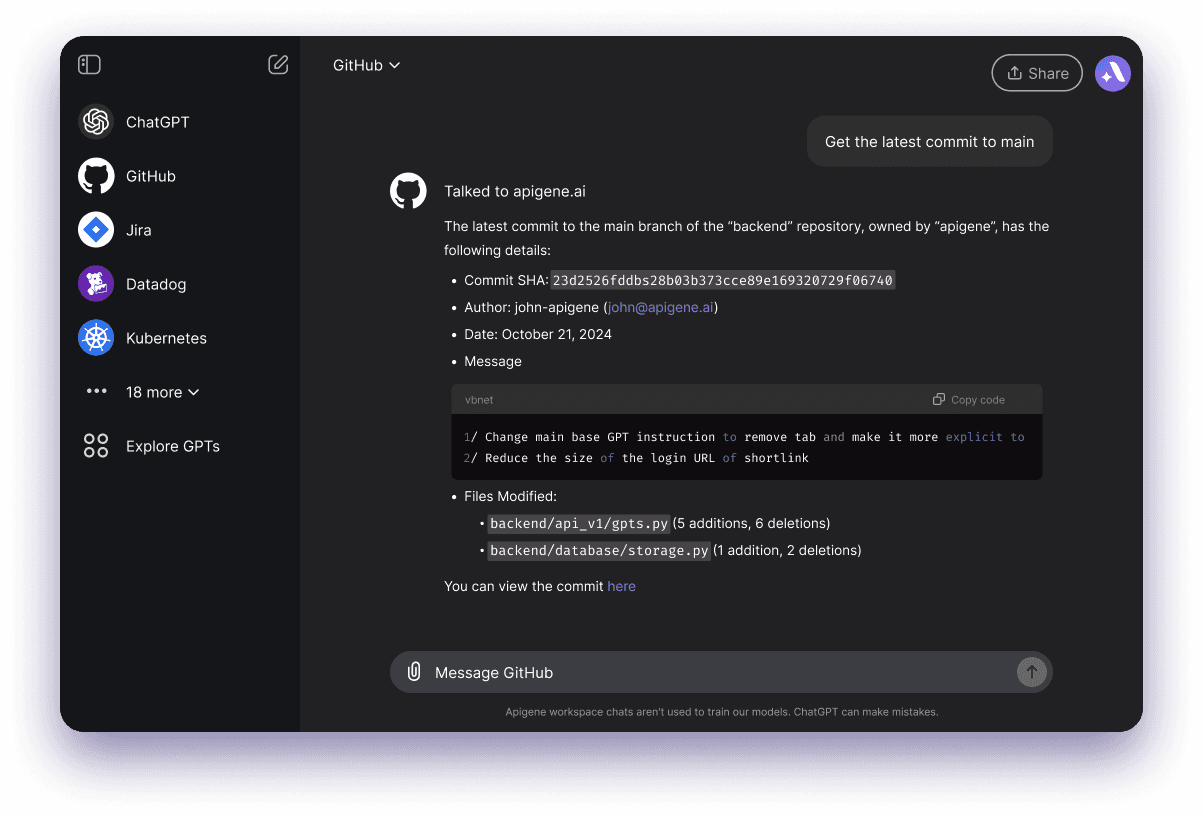Viewport: 1203px width, 816px height.
Task: Select Kubernetes in the sidebar
Action: [166, 338]
